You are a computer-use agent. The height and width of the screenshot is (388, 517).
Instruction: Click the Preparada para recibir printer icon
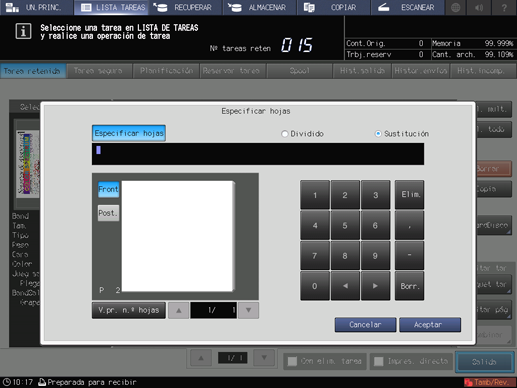coord(42,382)
